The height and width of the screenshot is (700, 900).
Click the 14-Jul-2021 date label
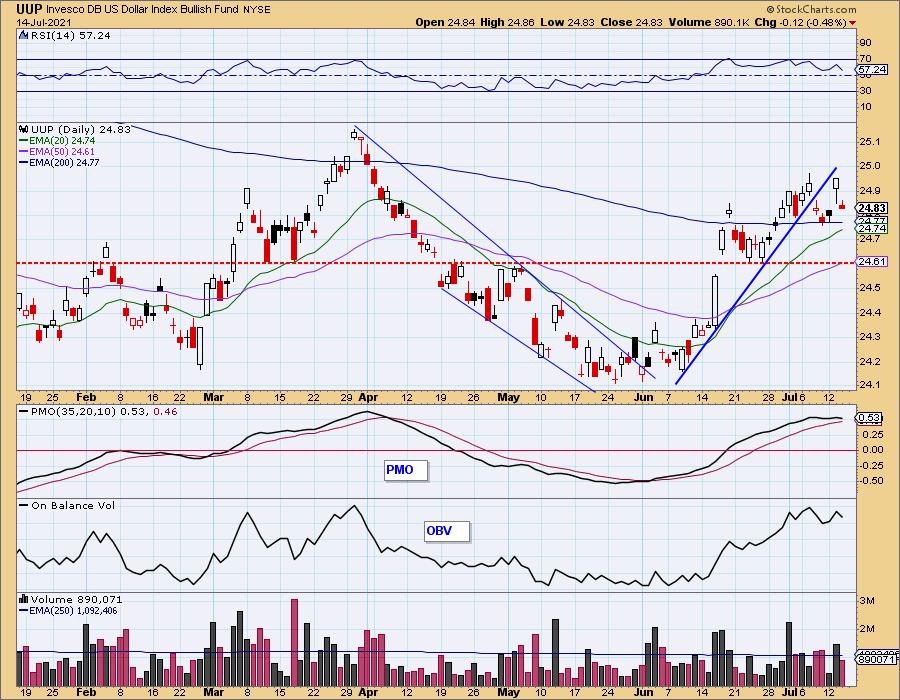(x=44, y=23)
